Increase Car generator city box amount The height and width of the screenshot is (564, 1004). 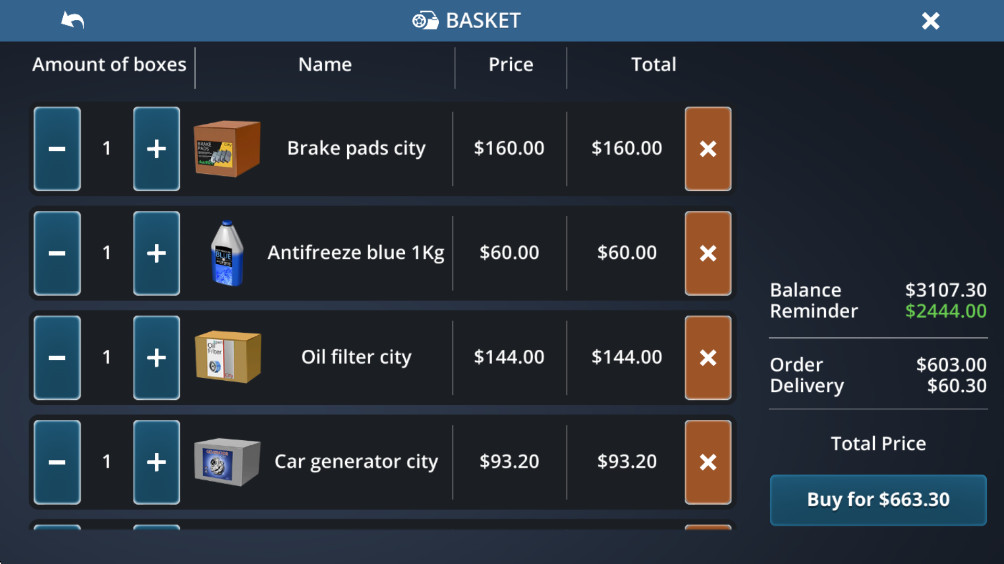156,462
